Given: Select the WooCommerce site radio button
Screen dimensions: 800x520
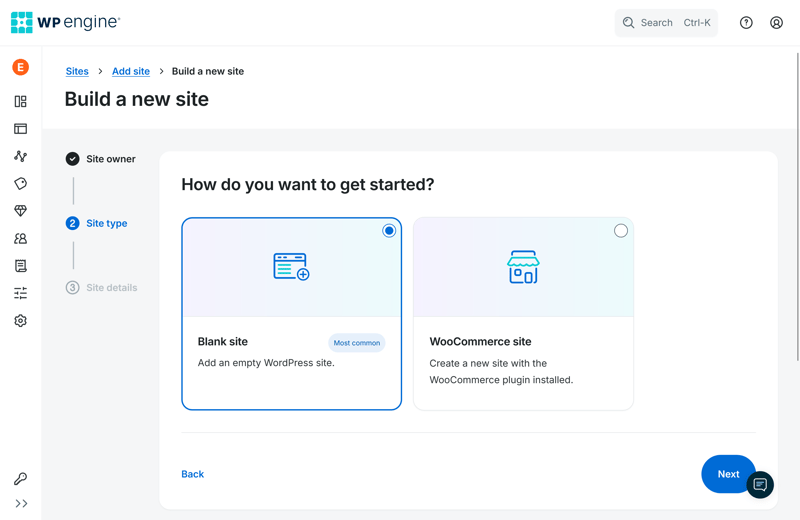Looking at the screenshot, I should [x=620, y=231].
